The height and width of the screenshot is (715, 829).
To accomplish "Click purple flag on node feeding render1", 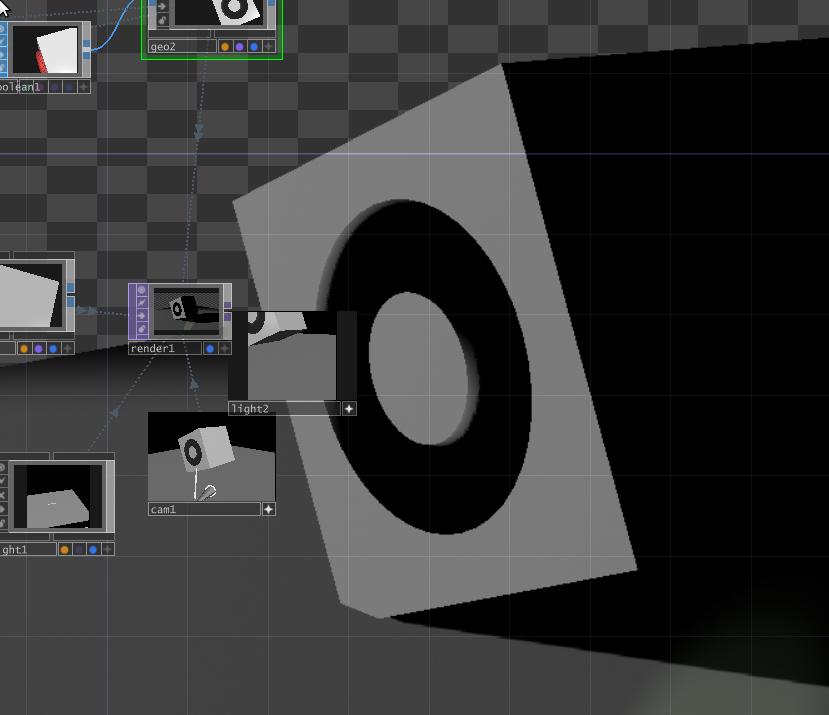I will point(39,349).
